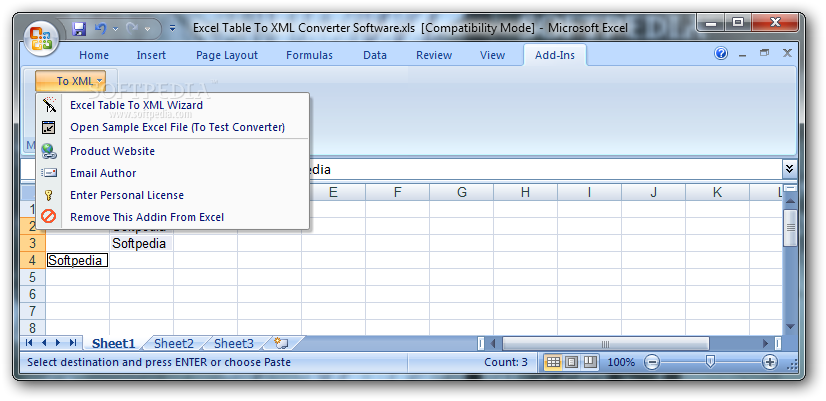Switch to Page Break Preview button
The width and height of the screenshot is (826, 401).
[589, 363]
